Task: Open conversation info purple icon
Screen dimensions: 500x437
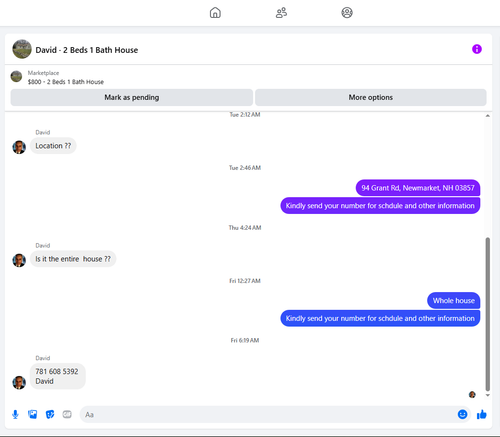Action: click(477, 49)
